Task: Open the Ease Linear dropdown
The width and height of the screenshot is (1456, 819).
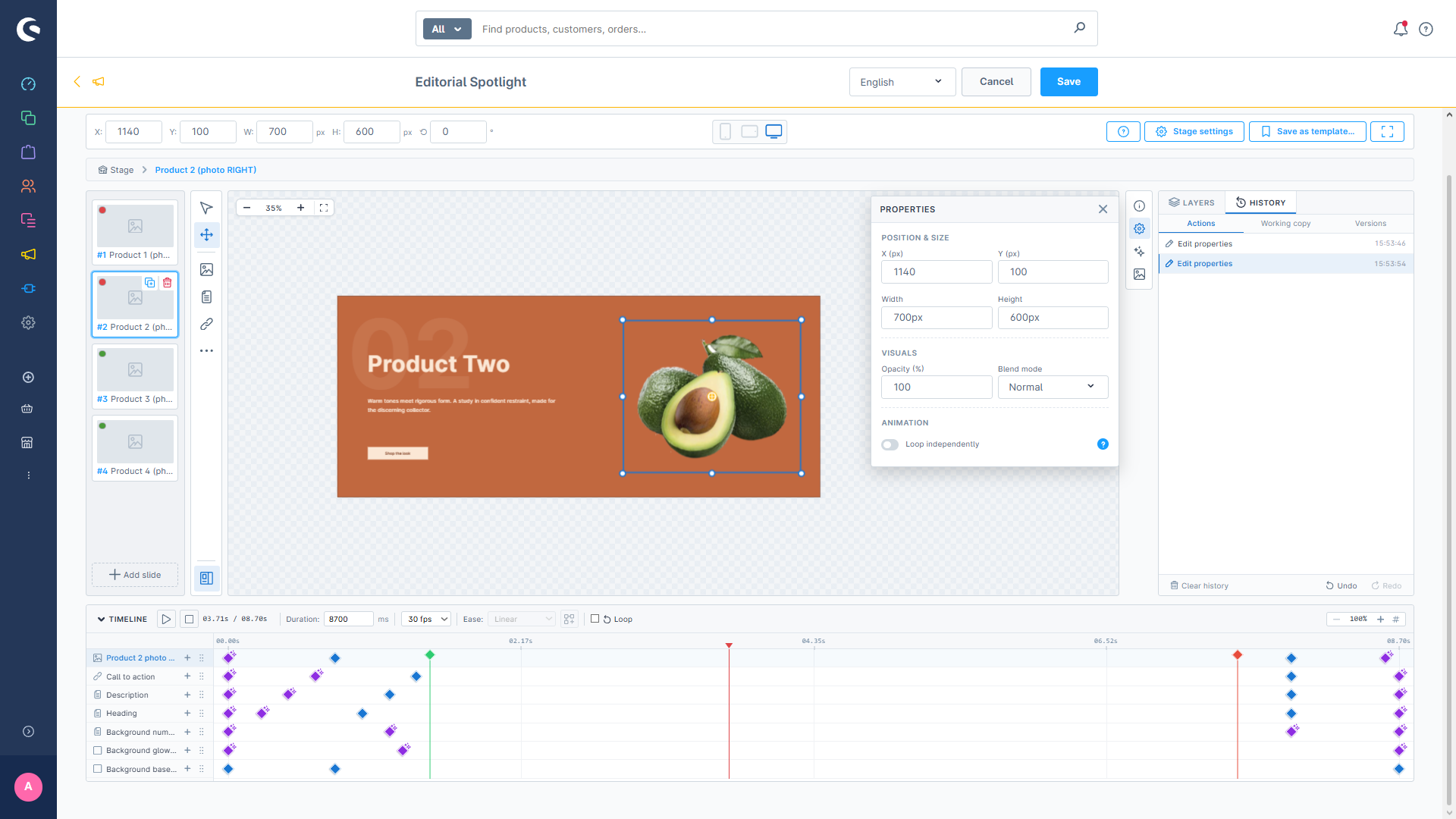Action: (x=522, y=620)
